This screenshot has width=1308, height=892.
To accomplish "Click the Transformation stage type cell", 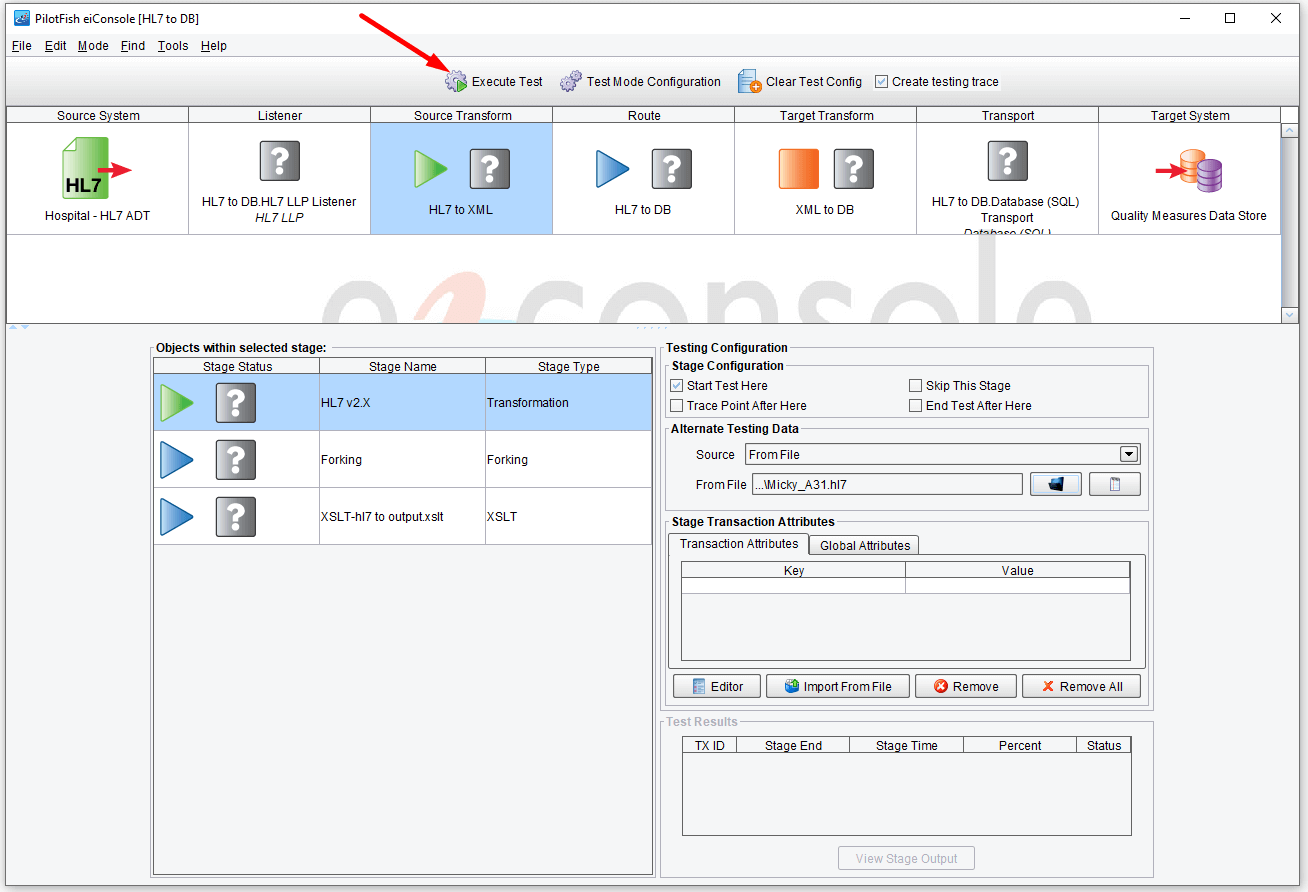I will [x=568, y=403].
